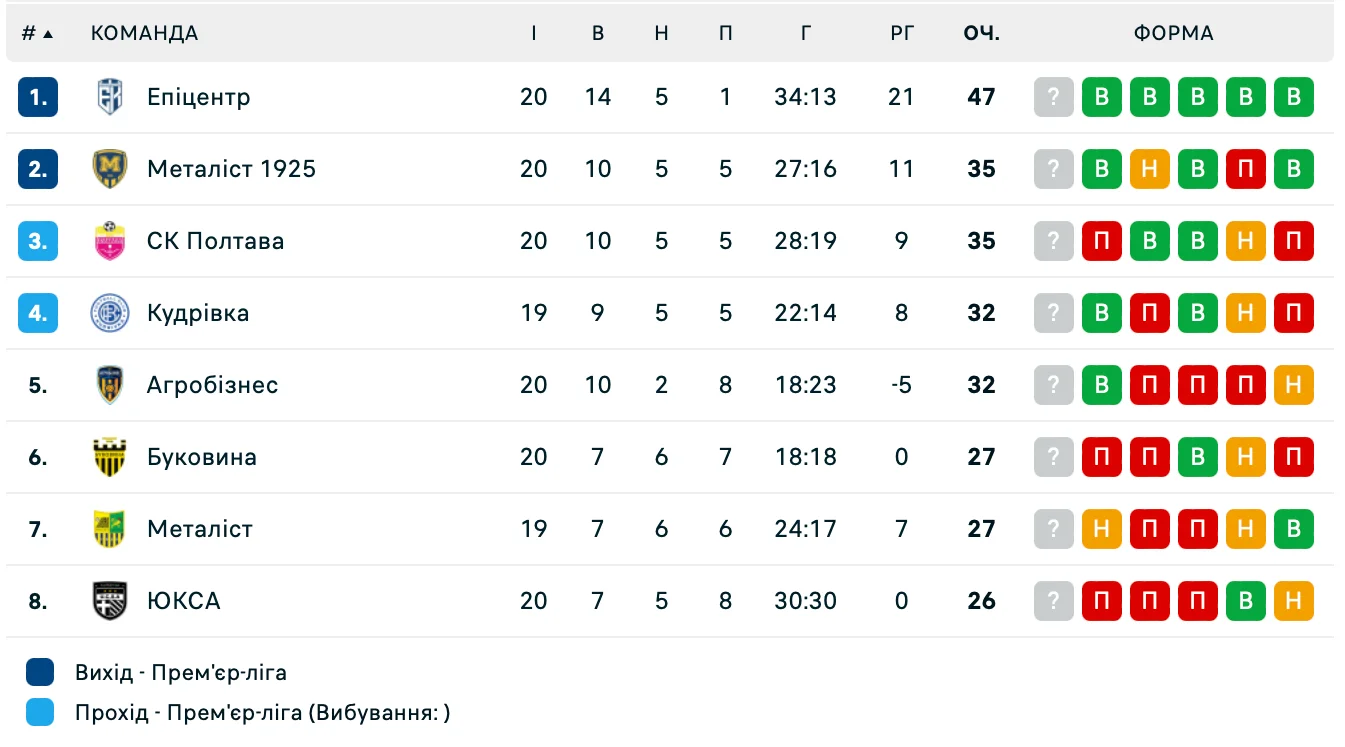Sort standings by ОЧ. points column
Screen dimensions: 1345x747
click(x=981, y=33)
